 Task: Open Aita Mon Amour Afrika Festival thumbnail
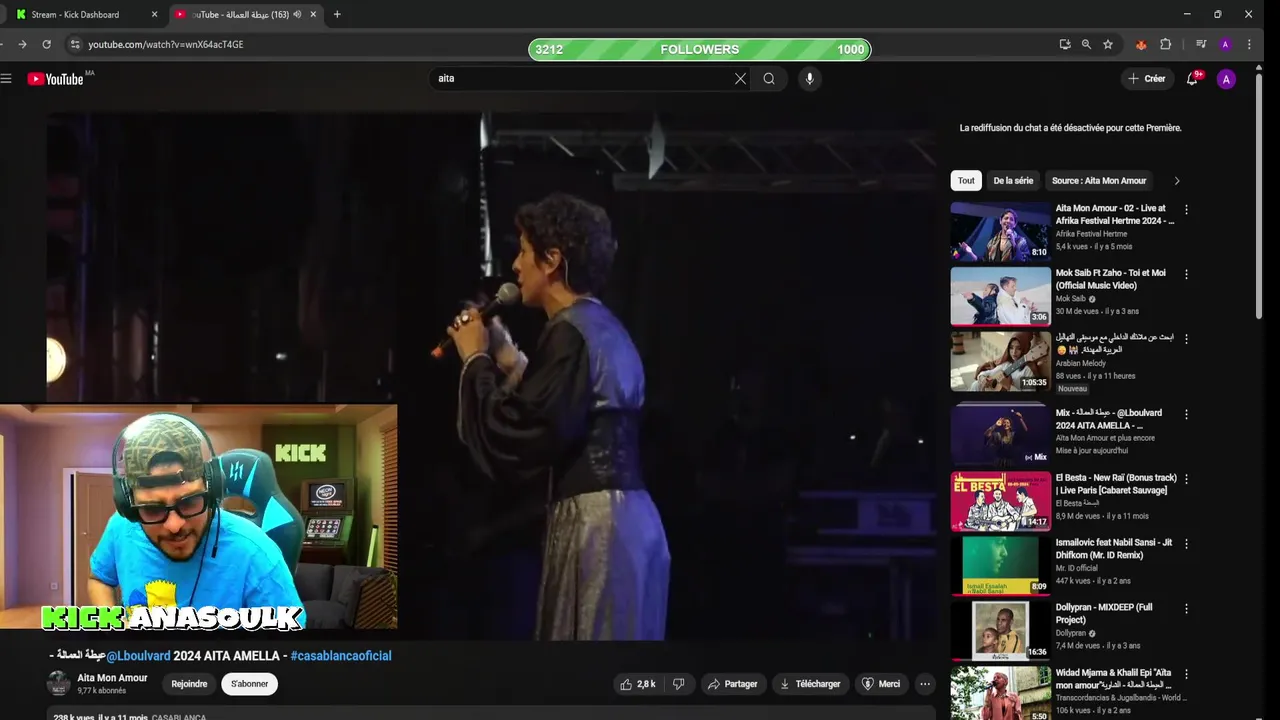(x=1000, y=232)
